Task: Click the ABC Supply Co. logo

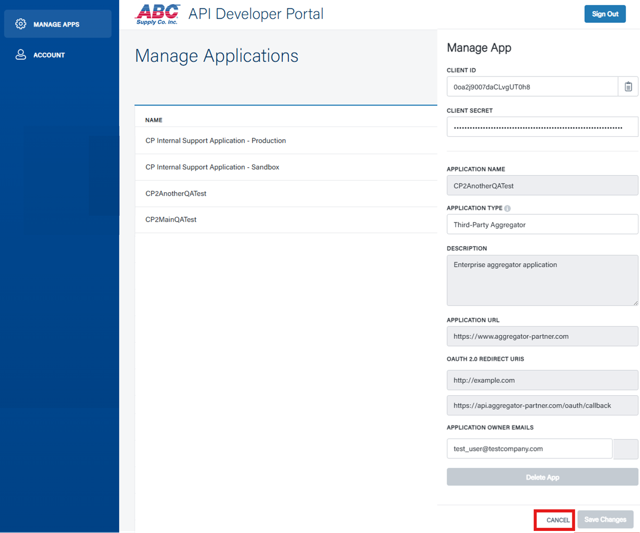Action: point(158,14)
